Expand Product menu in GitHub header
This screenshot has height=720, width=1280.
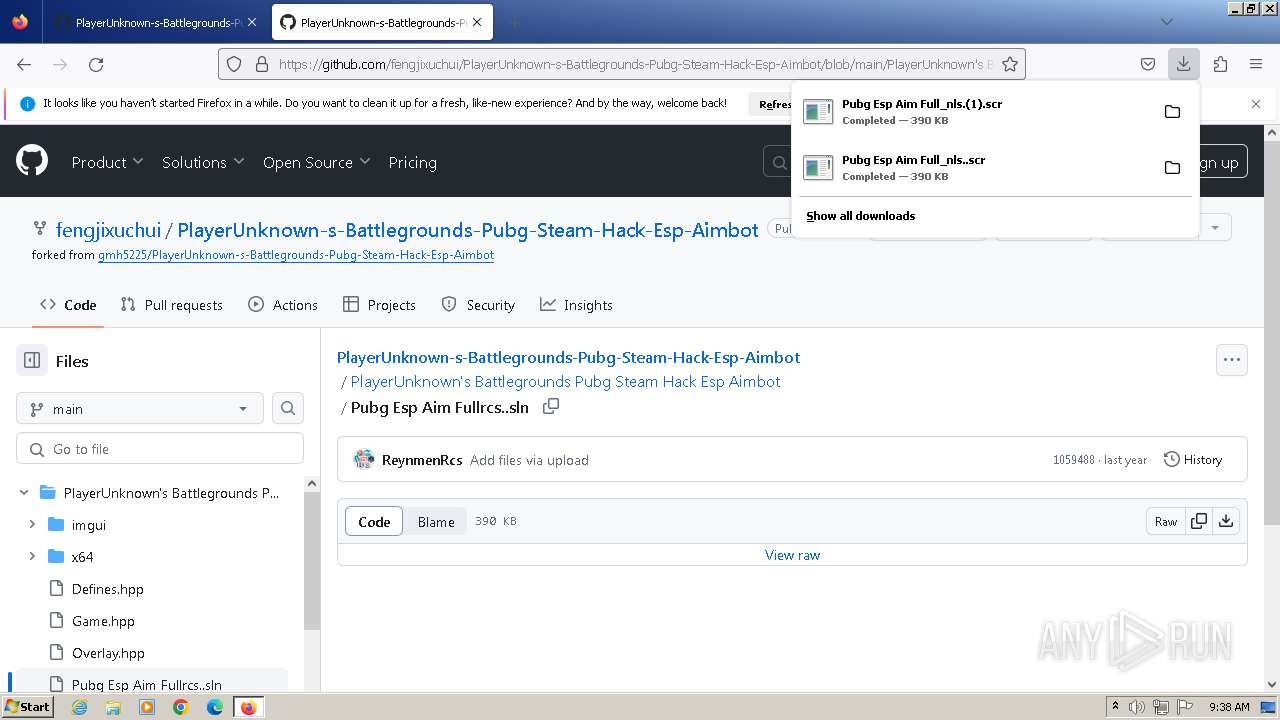point(107,162)
